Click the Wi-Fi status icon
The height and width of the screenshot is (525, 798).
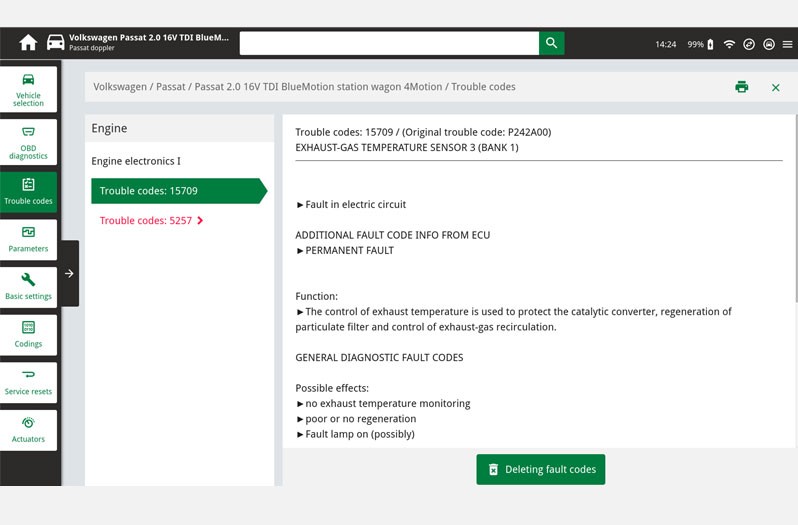point(729,44)
